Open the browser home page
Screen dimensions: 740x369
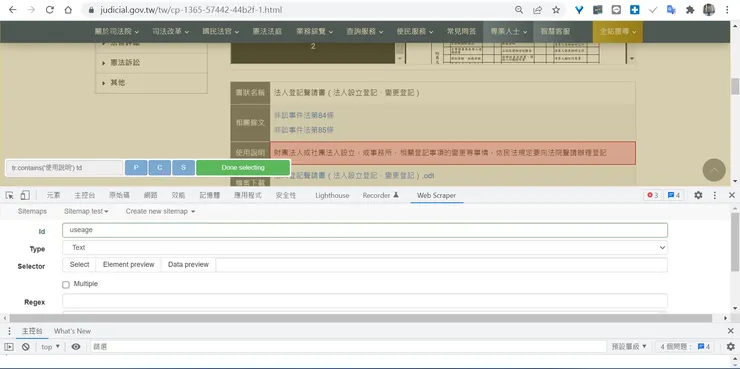click(x=68, y=10)
